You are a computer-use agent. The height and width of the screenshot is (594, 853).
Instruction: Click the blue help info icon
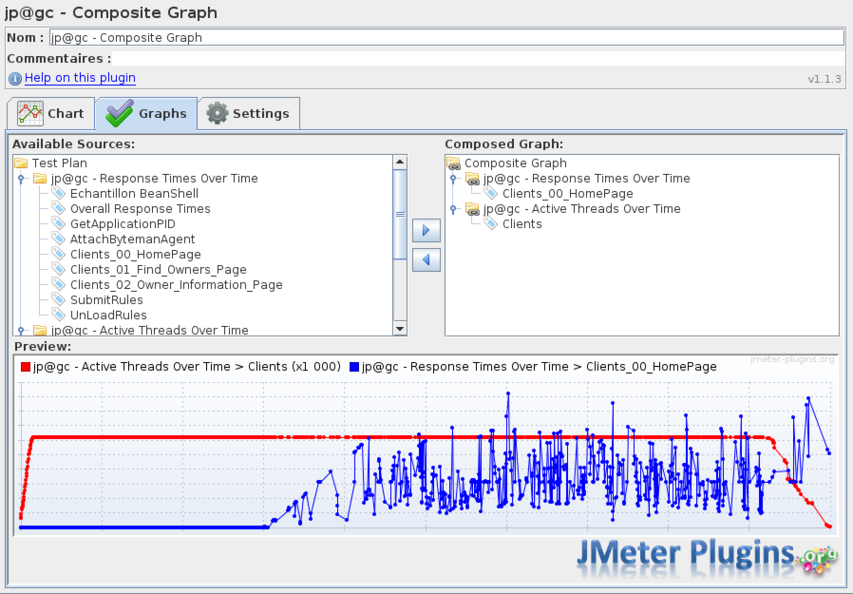click(x=15, y=78)
